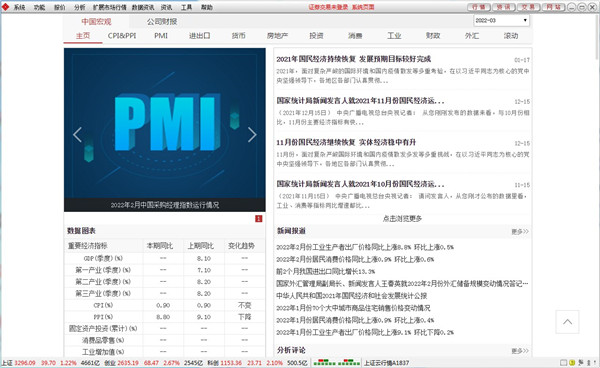The image size is (600, 368).
Task: Click the small white box status icon
Action: [x=564, y=362]
